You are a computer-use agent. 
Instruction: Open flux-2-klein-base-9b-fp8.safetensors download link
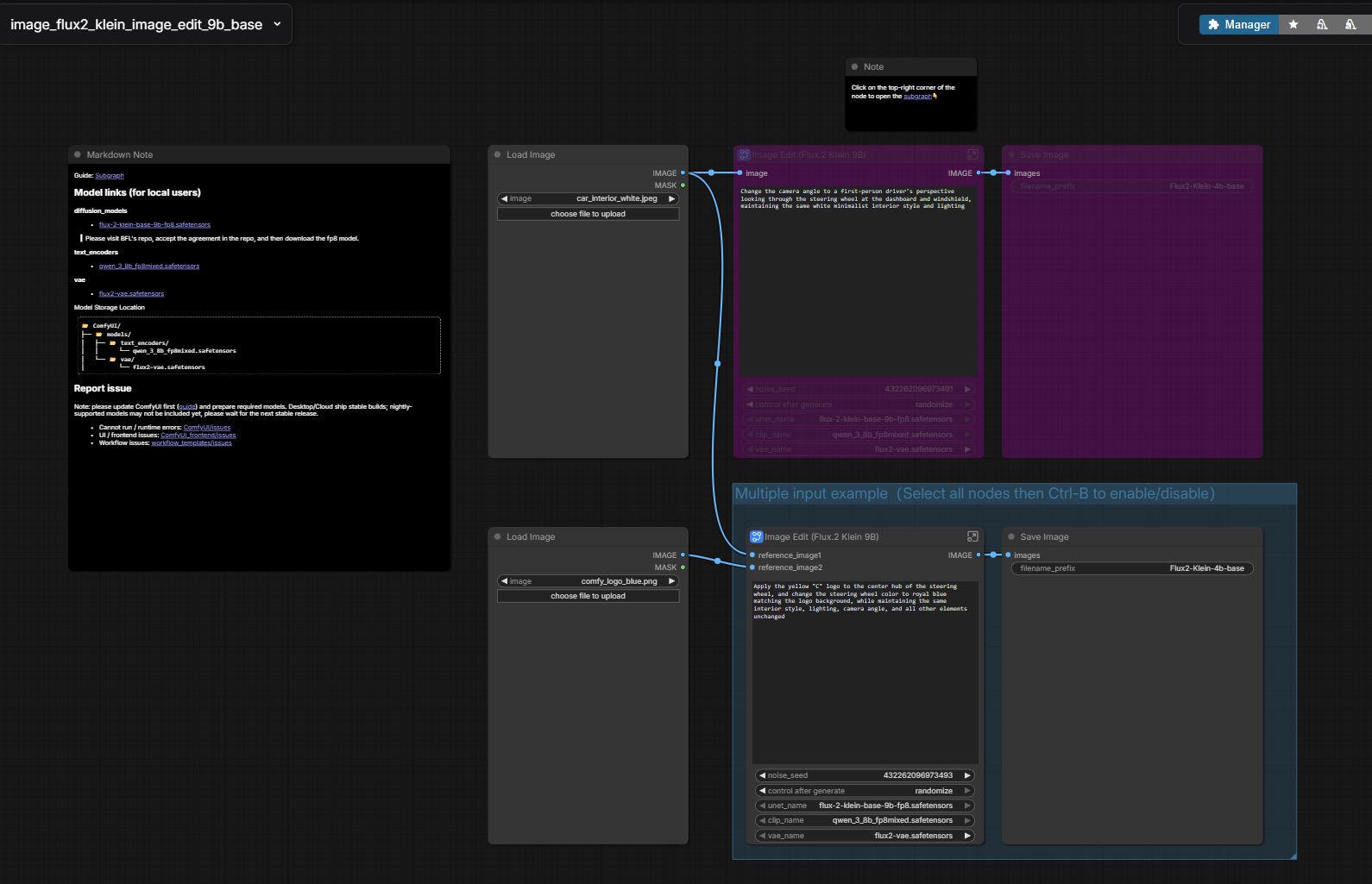tap(154, 225)
